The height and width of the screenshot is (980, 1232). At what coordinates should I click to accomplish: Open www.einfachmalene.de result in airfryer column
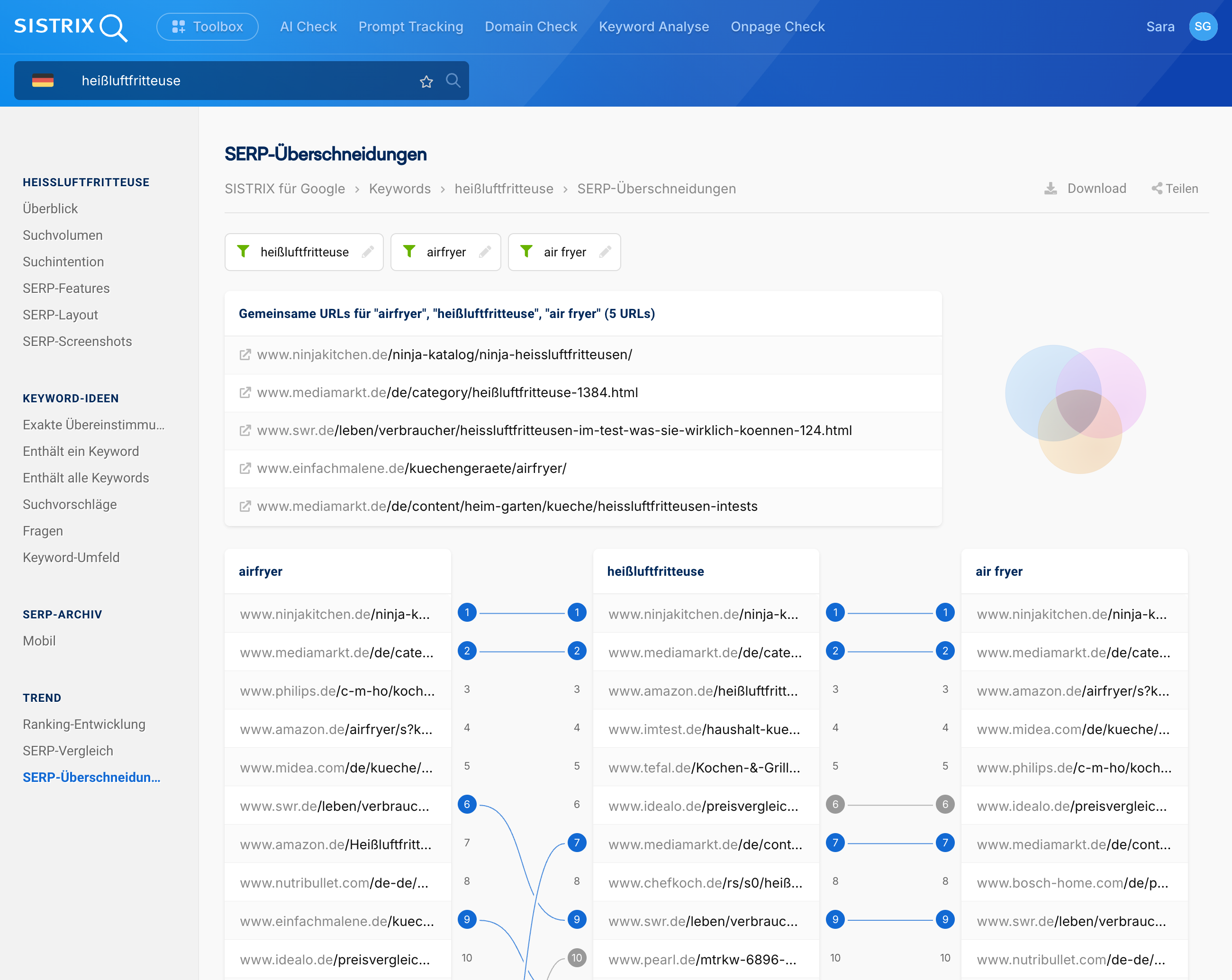pos(337,921)
